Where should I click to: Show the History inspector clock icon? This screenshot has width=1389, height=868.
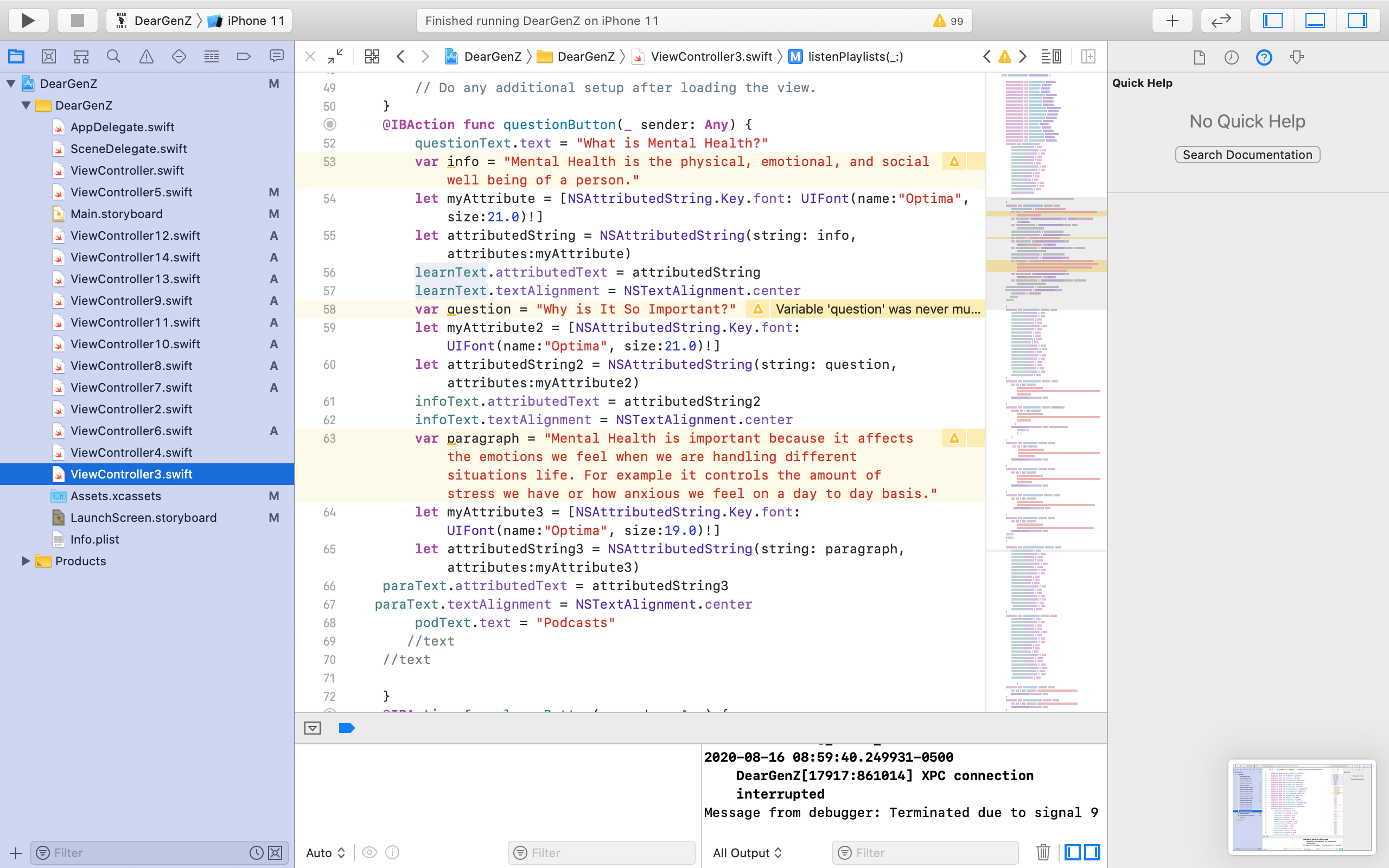[x=1231, y=58]
